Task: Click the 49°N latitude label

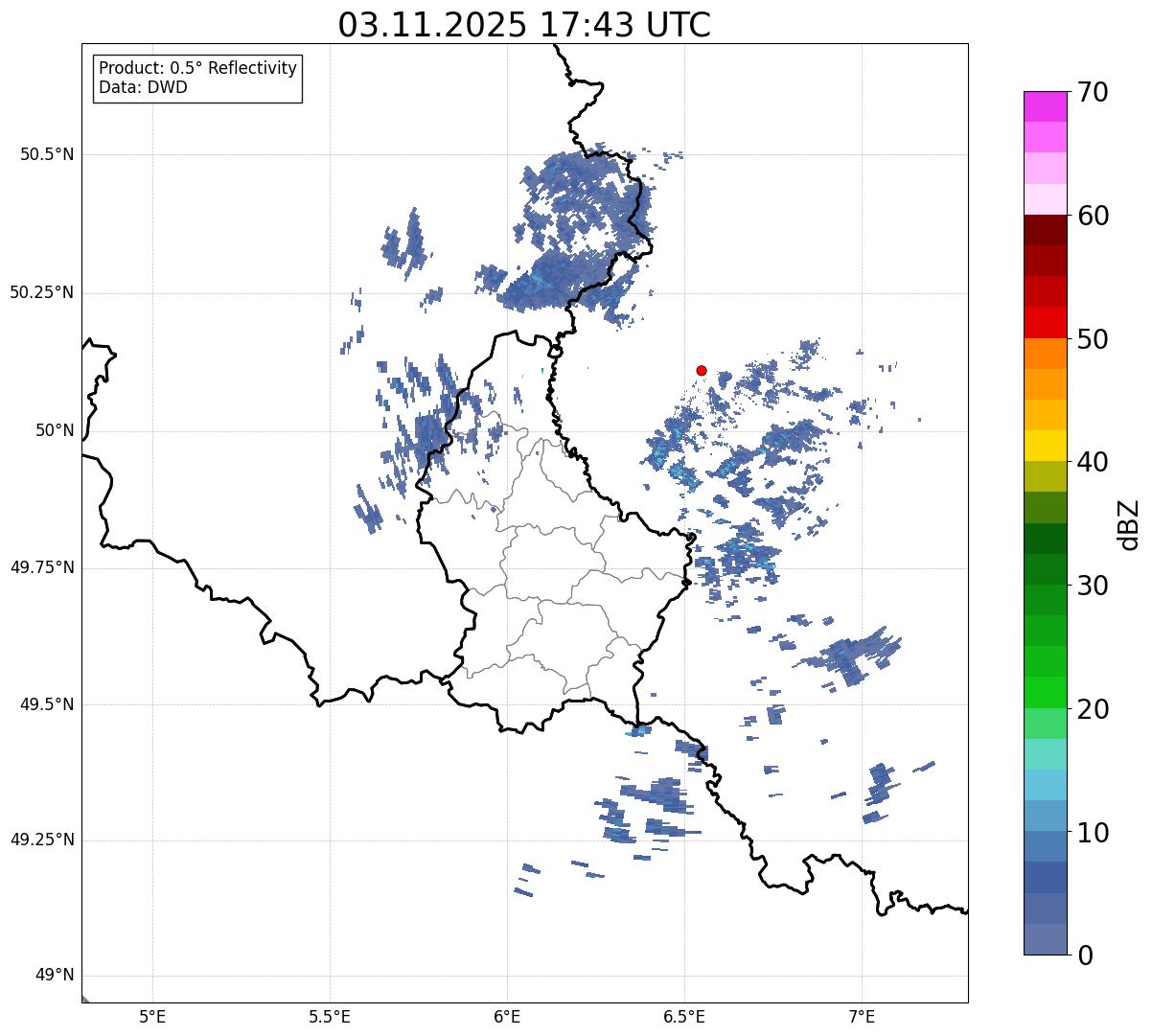Action: click(x=55, y=976)
